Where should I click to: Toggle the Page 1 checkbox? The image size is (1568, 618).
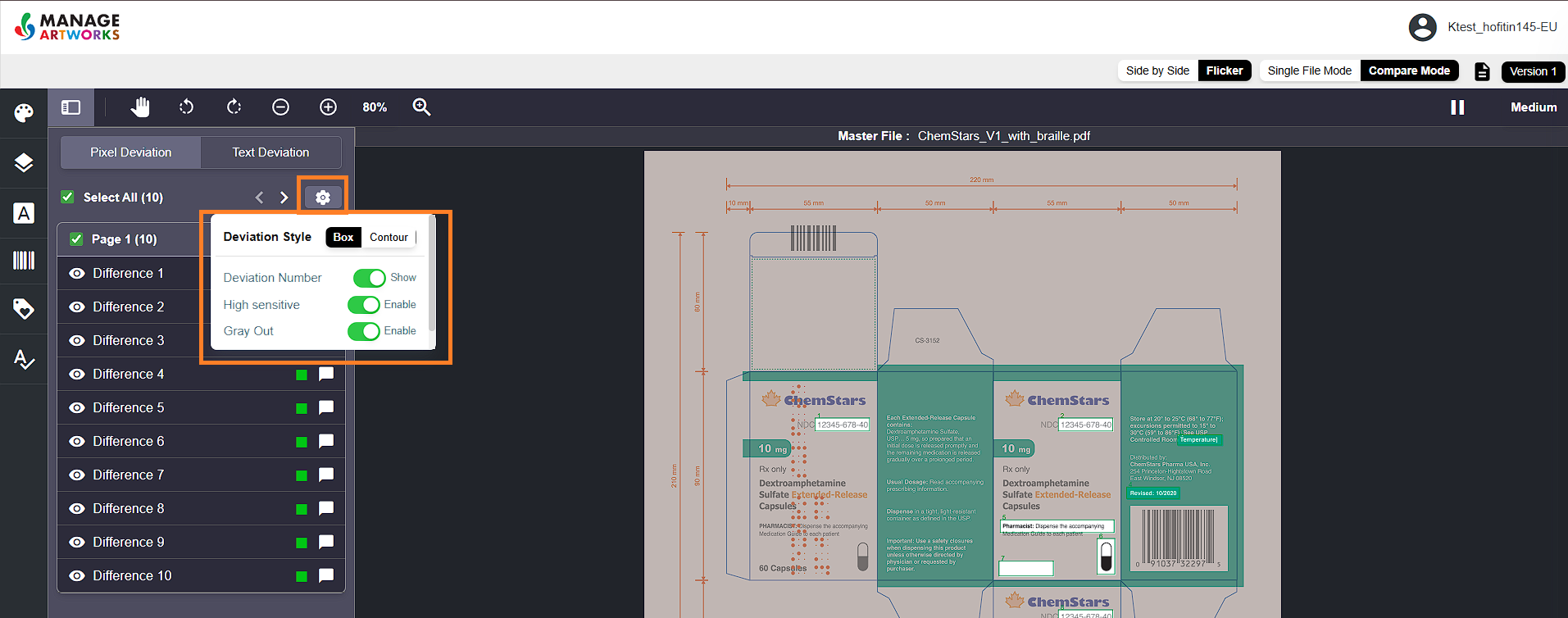(76, 239)
